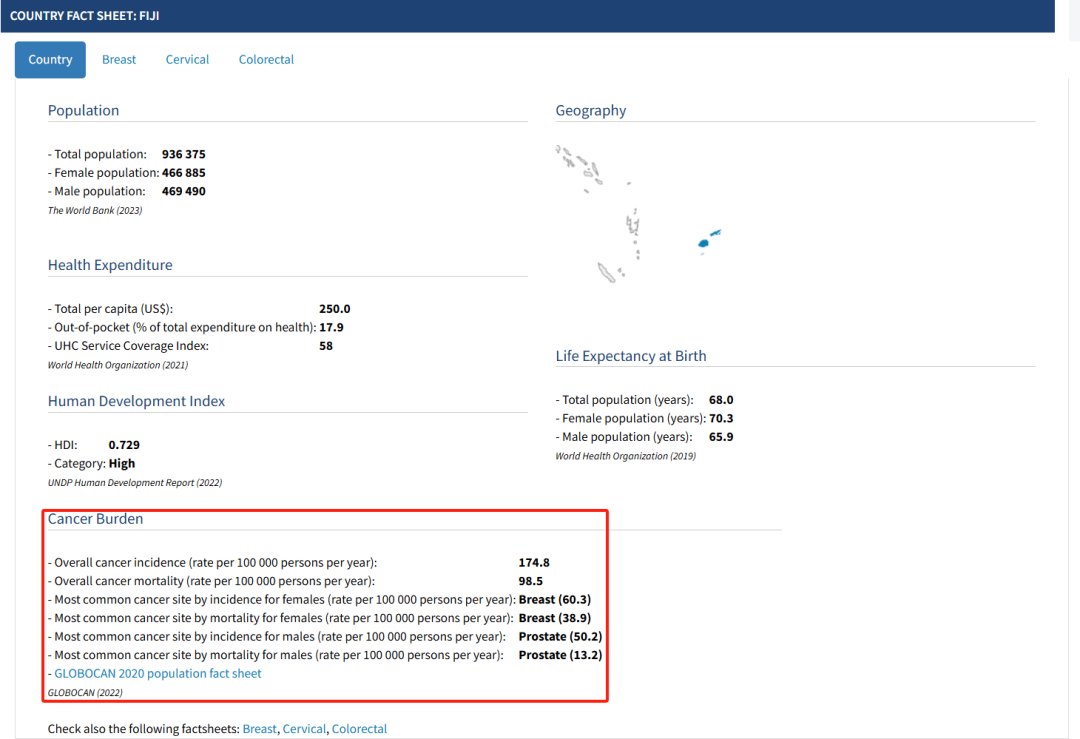This screenshot has width=1080, height=739.
Task: Click the Health Expenditure heading
Action: 110,265
